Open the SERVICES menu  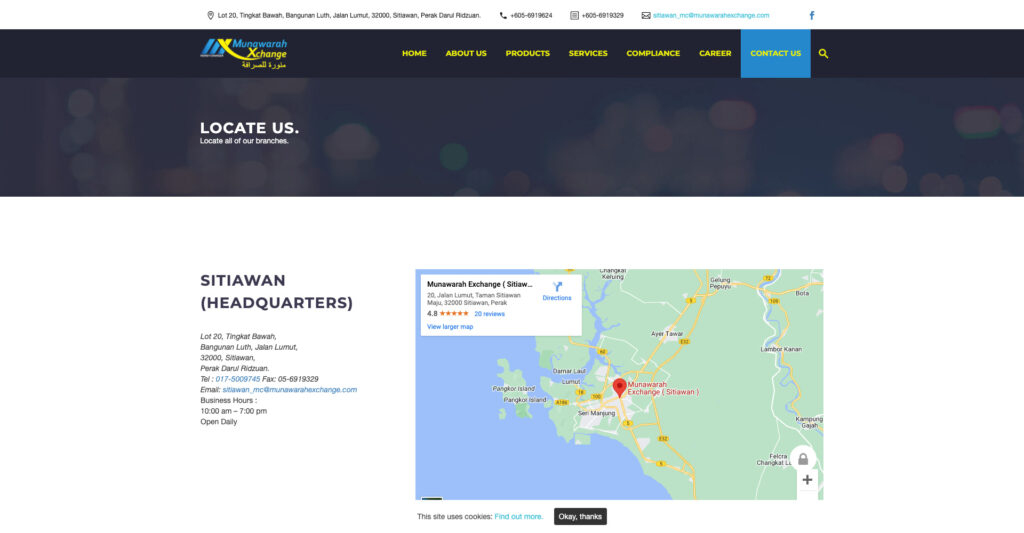pyautogui.click(x=588, y=54)
